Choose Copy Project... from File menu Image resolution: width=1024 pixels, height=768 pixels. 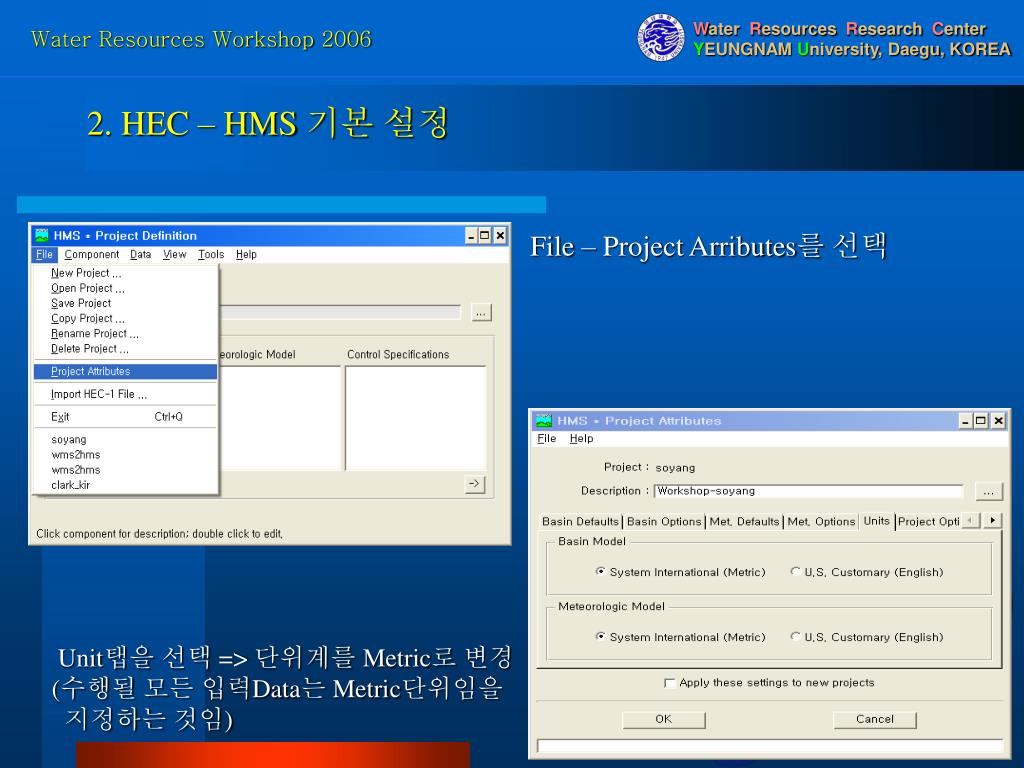tap(125, 318)
